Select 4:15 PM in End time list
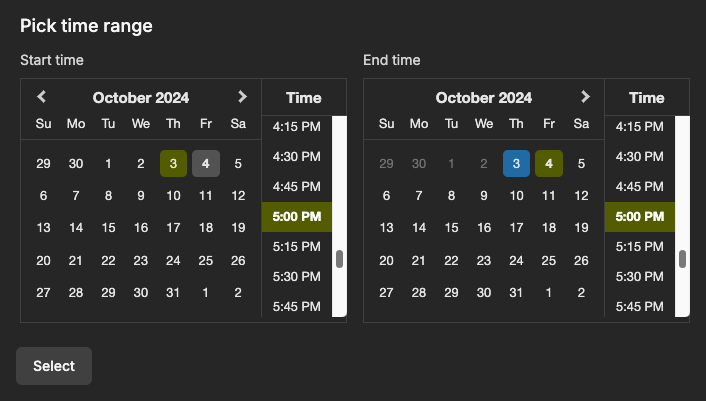 639,127
